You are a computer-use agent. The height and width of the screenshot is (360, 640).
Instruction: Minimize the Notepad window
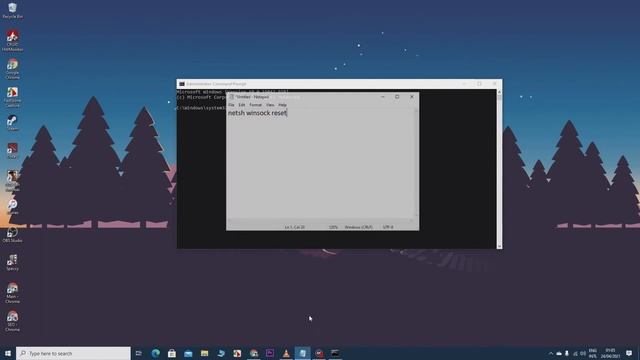(x=382, y=97)
